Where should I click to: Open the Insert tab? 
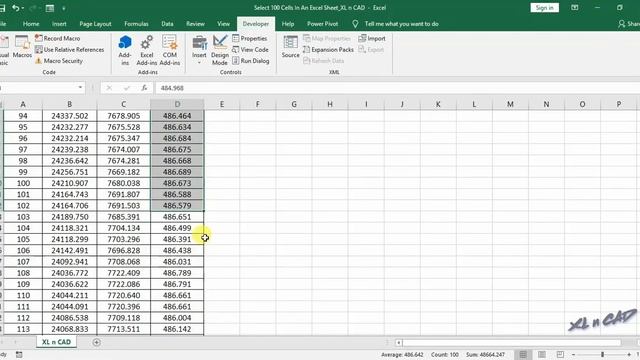59,24
